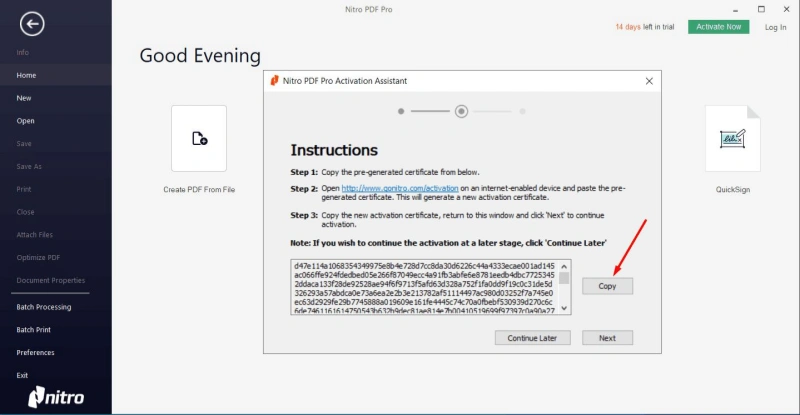
Task: Click Exit in the sidebar menu
Action: click(x=22, y=375)
